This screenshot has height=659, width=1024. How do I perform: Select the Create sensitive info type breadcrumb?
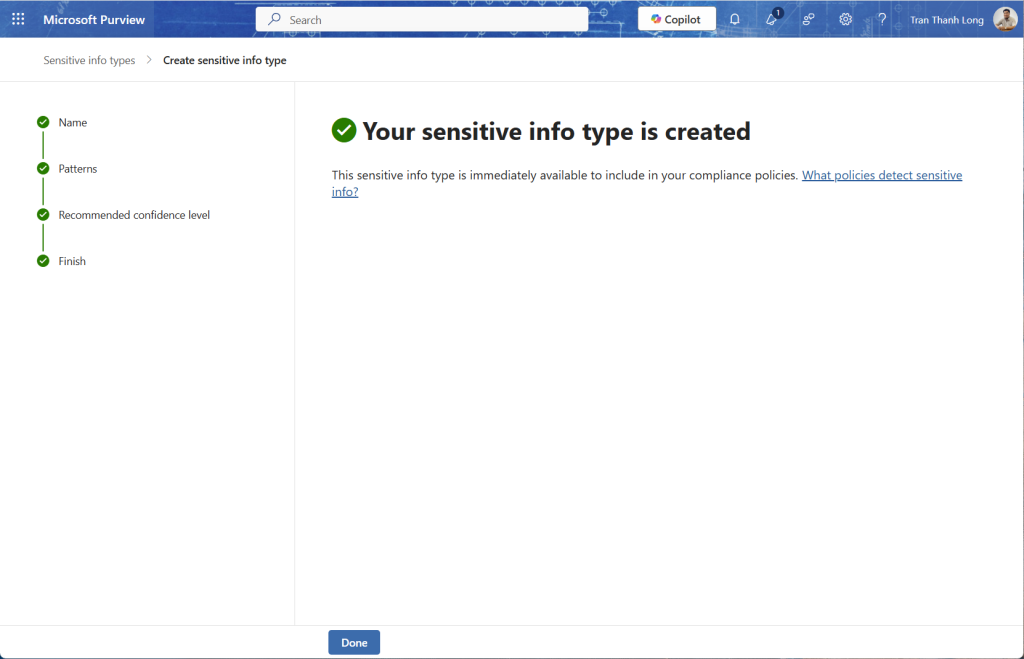coord(225,61)
